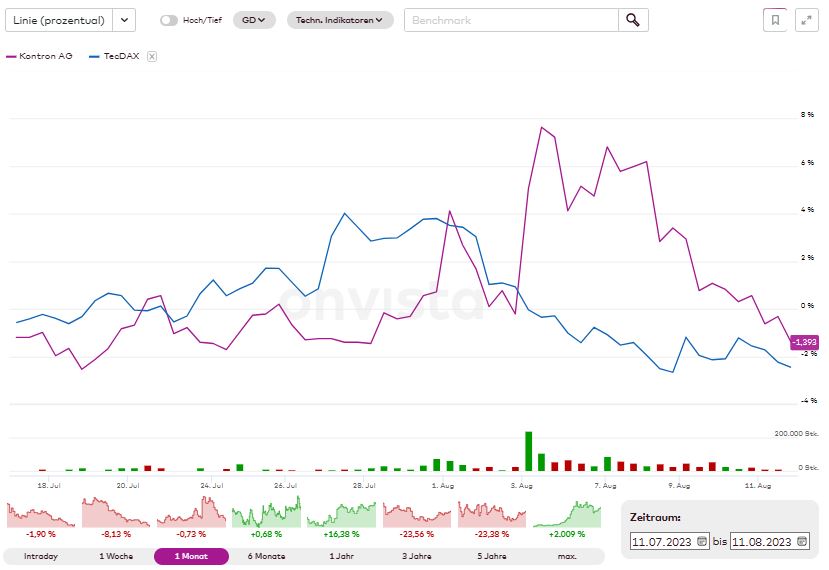This screenshot has width=829, height=570.
Task: Select the 6 Monate timeframe
Action: tap(267, 556)
